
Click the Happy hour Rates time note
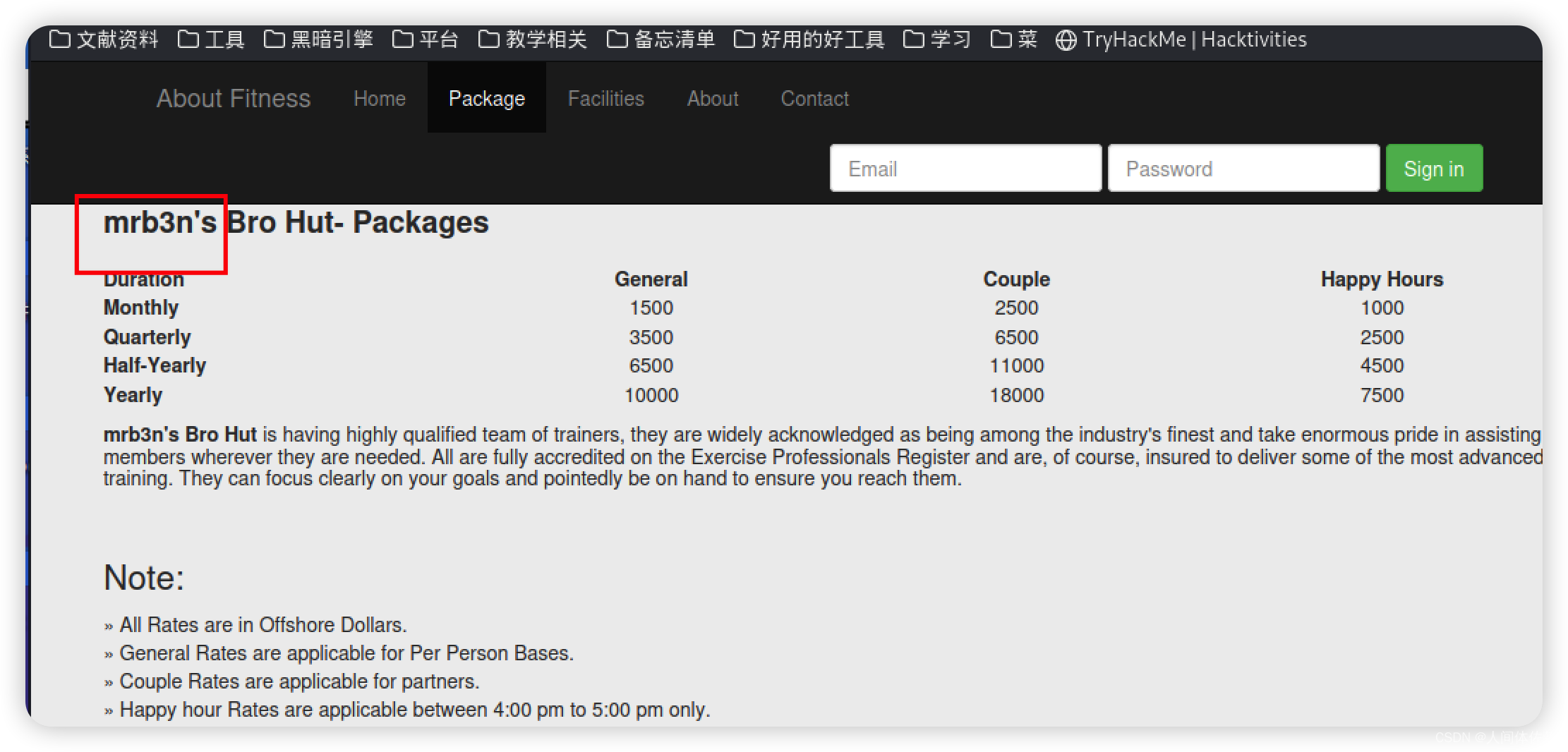415,710
